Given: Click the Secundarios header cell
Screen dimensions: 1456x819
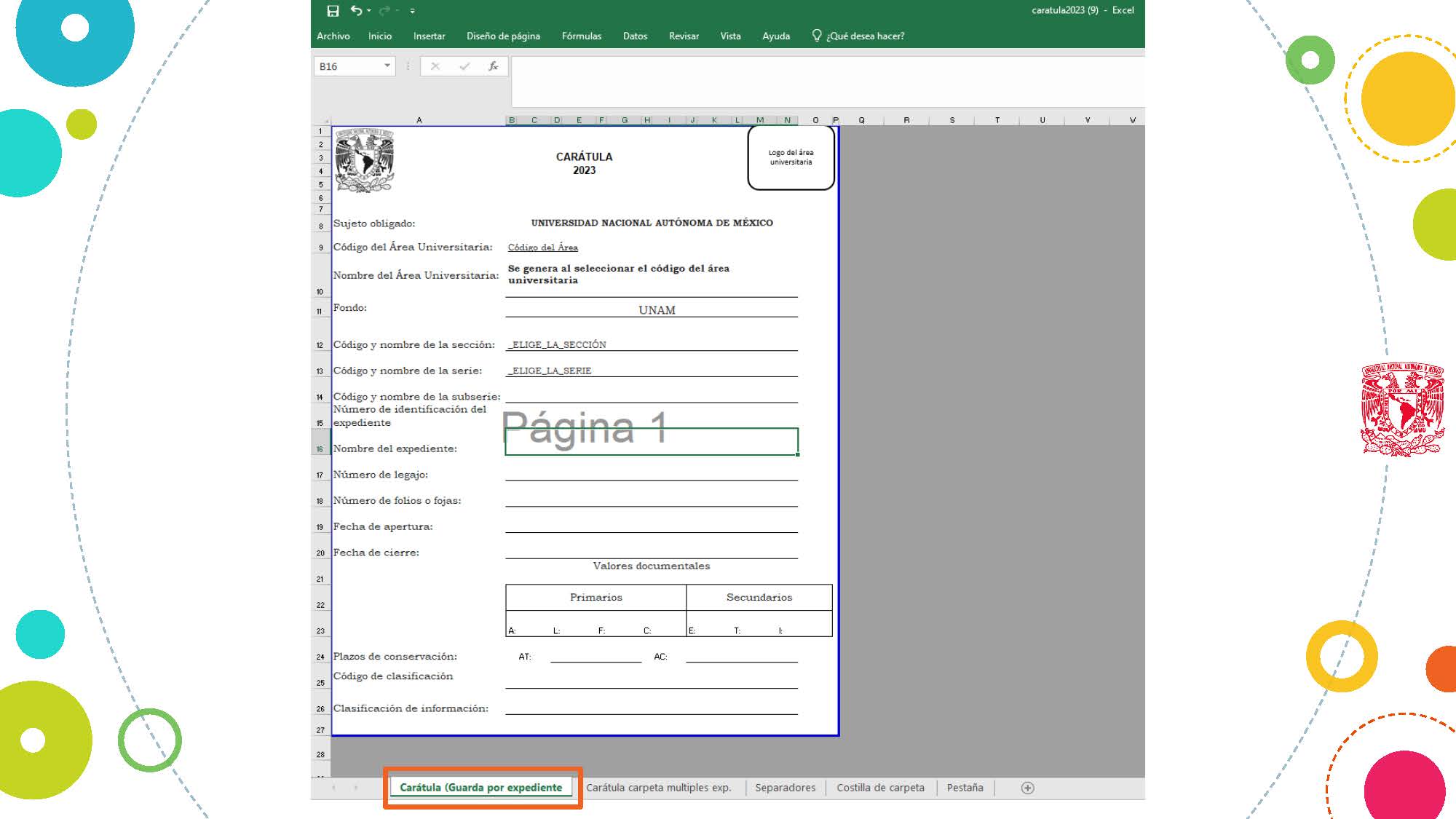Looking at the screenshot, I should pyautogui.click(x=759, y=597).
